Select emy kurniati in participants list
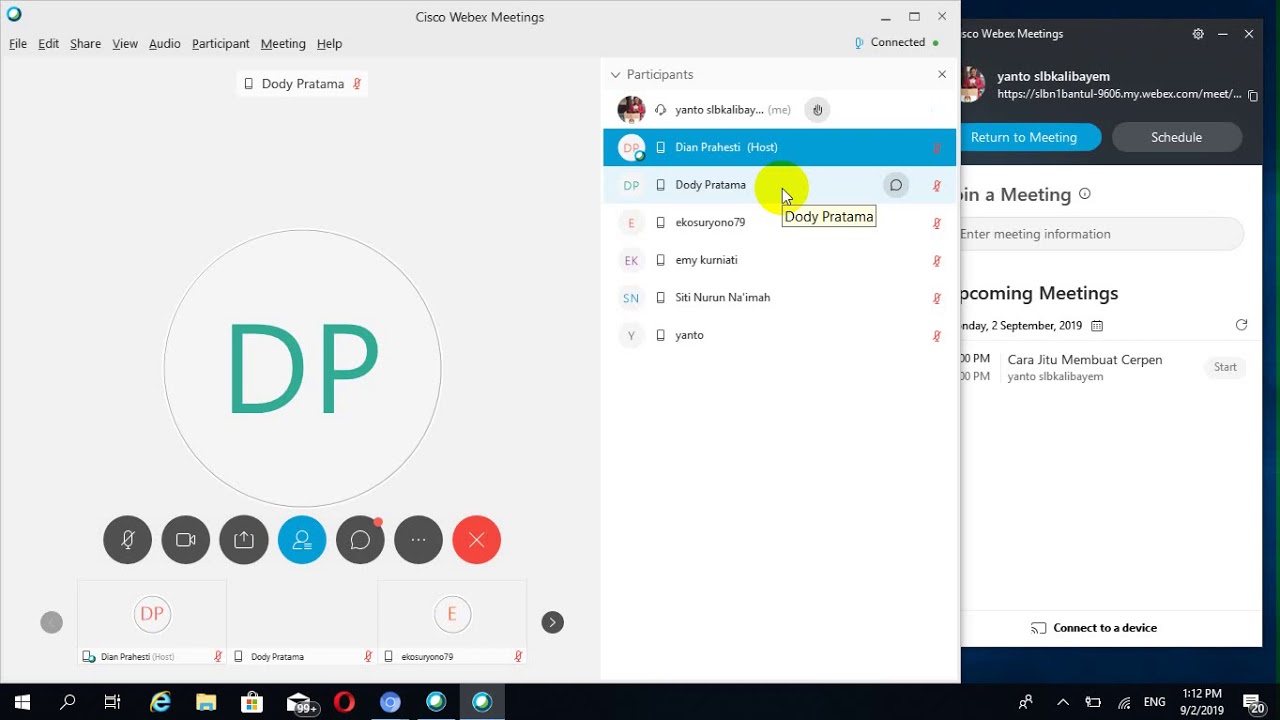The height and width of the screenshot is (720, 1280). coord(780,260)
